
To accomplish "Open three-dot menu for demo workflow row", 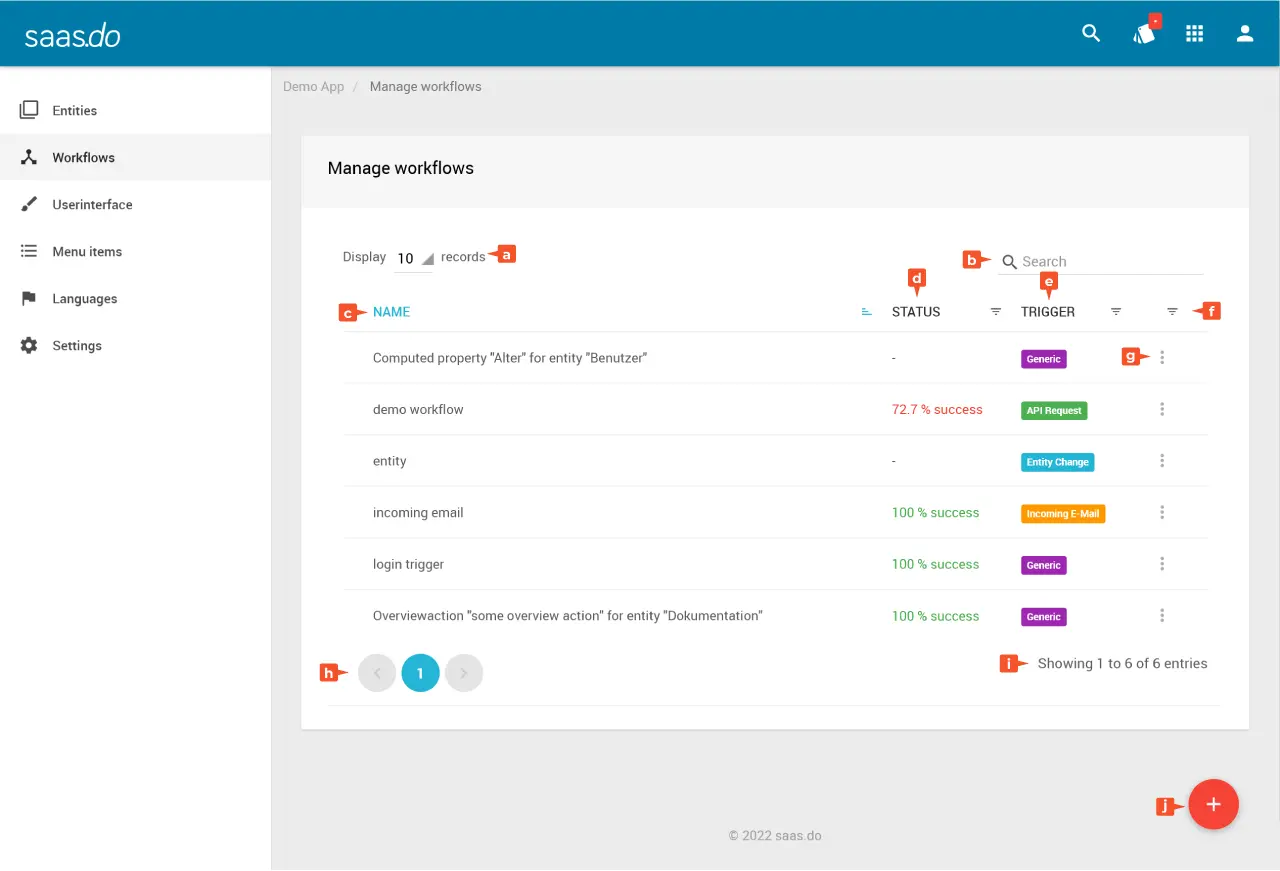I will (x=1162, y=409).
